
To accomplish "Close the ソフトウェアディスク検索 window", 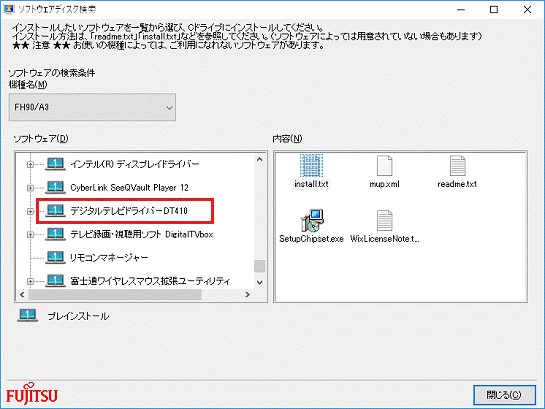I will 527,9.
